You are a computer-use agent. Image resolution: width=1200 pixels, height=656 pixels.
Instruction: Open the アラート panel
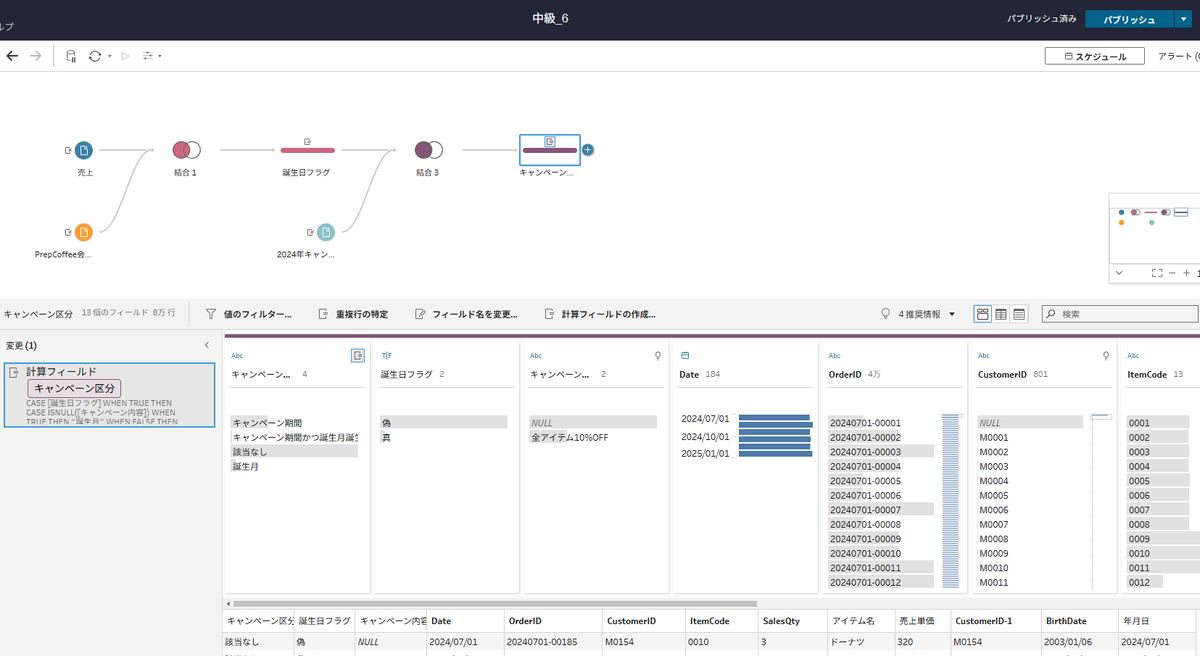(1178, 56)
